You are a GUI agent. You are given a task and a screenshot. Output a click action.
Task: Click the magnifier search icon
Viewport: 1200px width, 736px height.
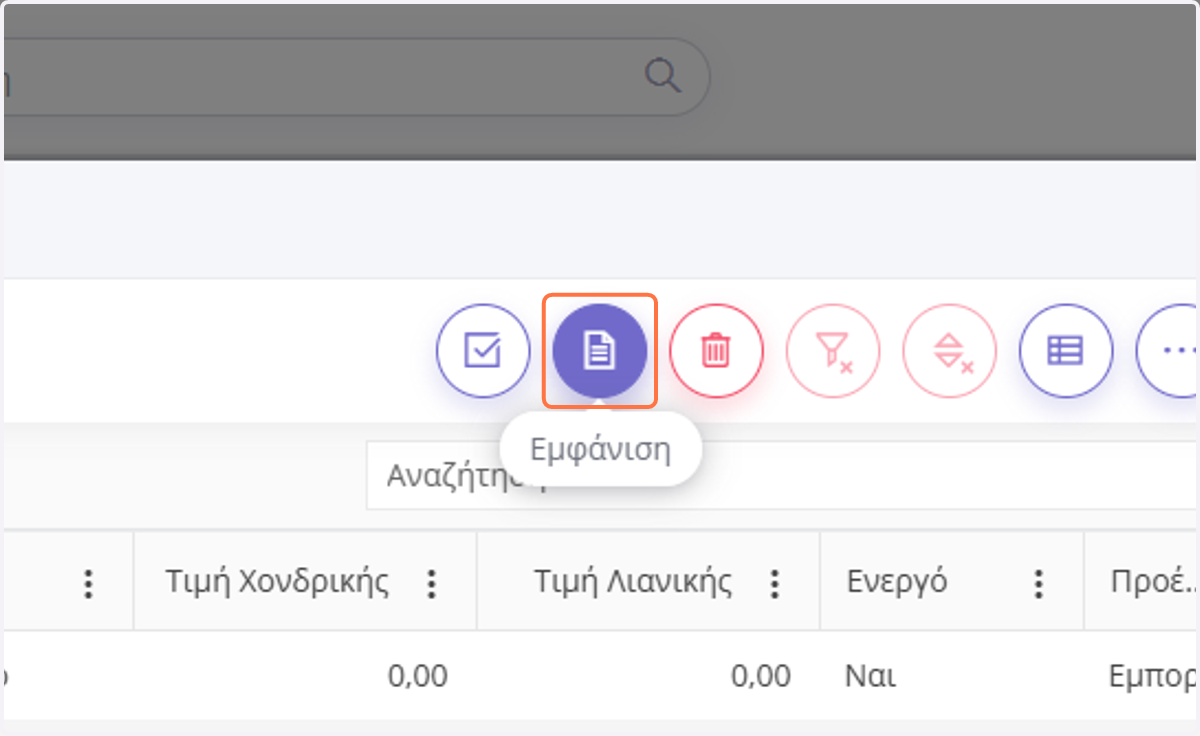(x=662, y=76)
